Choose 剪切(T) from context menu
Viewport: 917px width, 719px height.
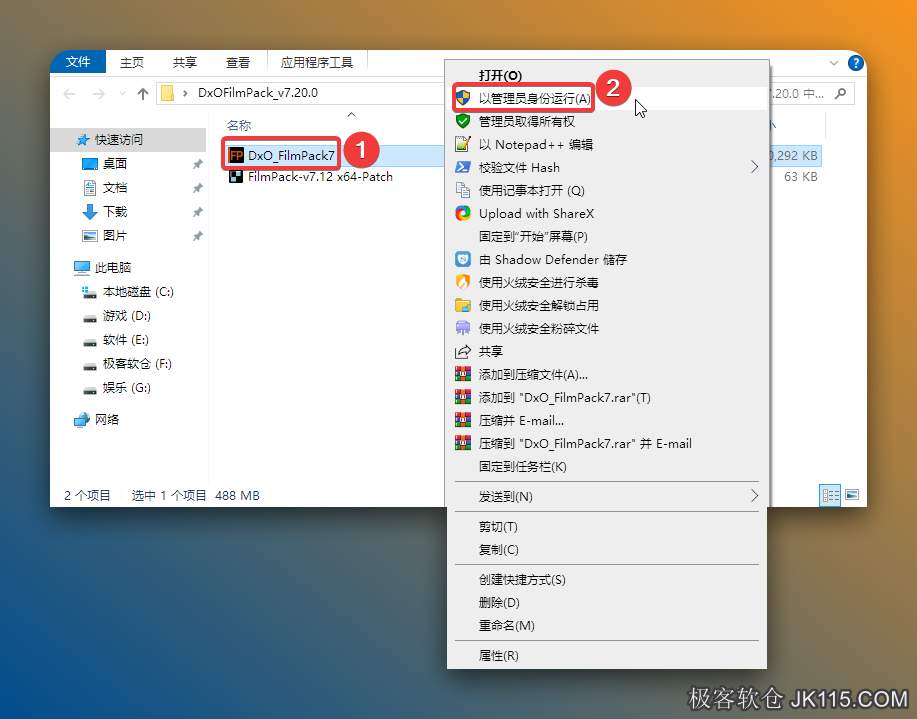607,527
